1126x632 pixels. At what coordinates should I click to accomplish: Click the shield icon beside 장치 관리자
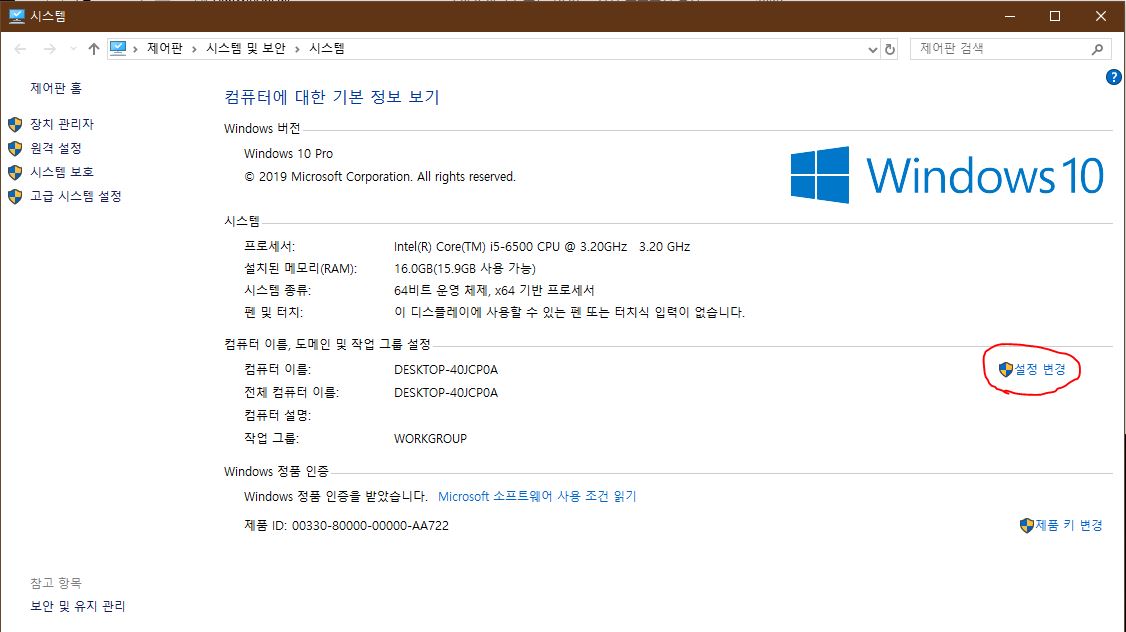[15, 124]
